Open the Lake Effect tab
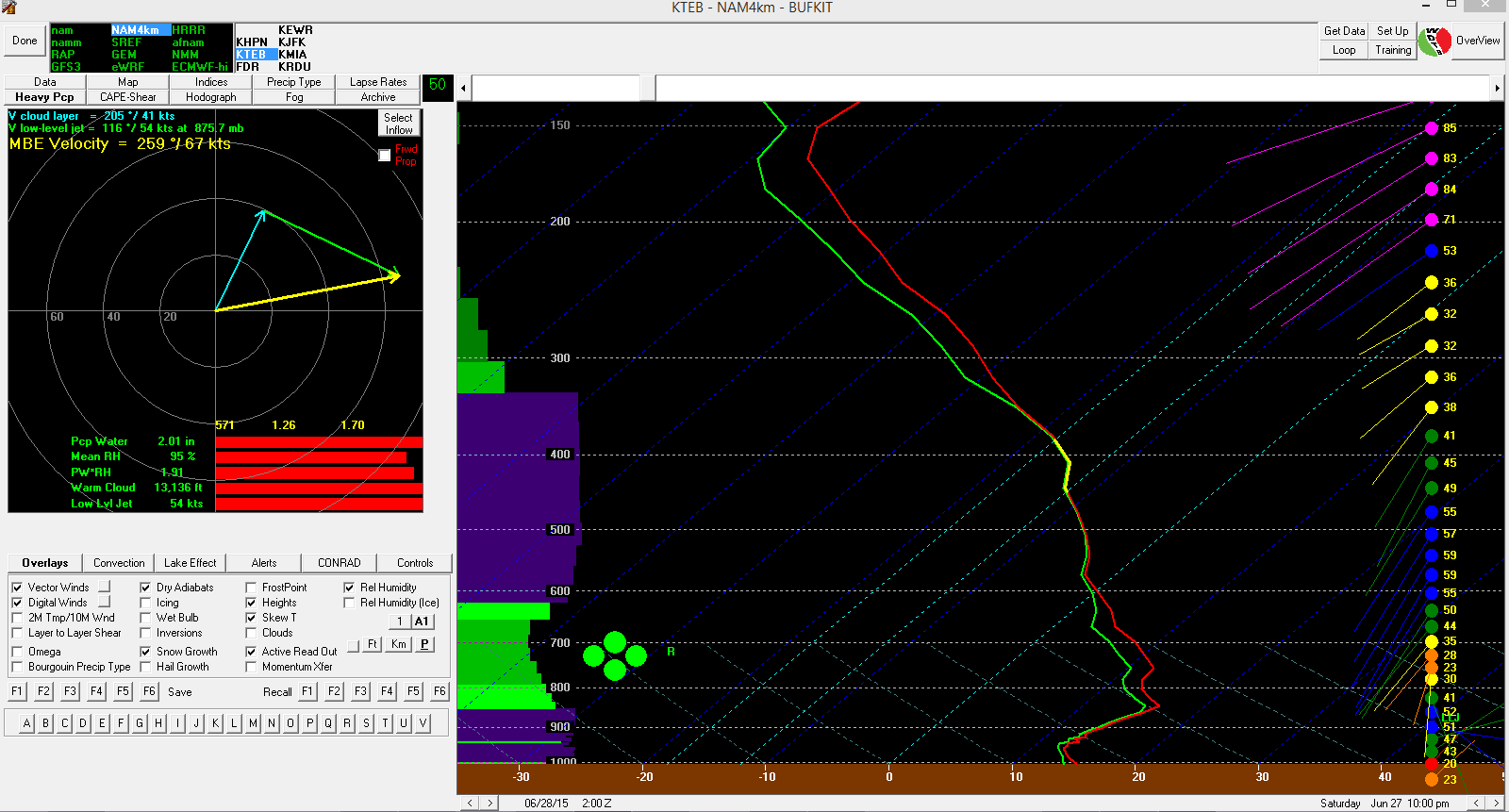1509x812 pixels. 190,563
